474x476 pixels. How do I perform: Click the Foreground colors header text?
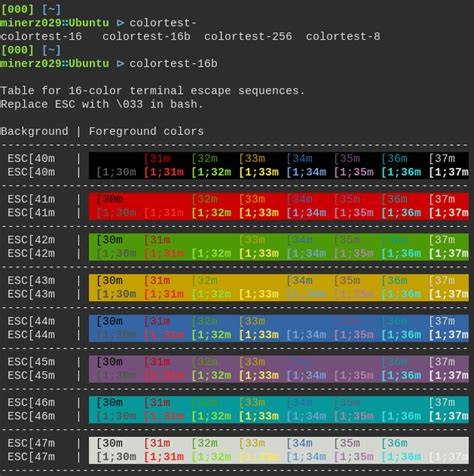pos(146,131)
